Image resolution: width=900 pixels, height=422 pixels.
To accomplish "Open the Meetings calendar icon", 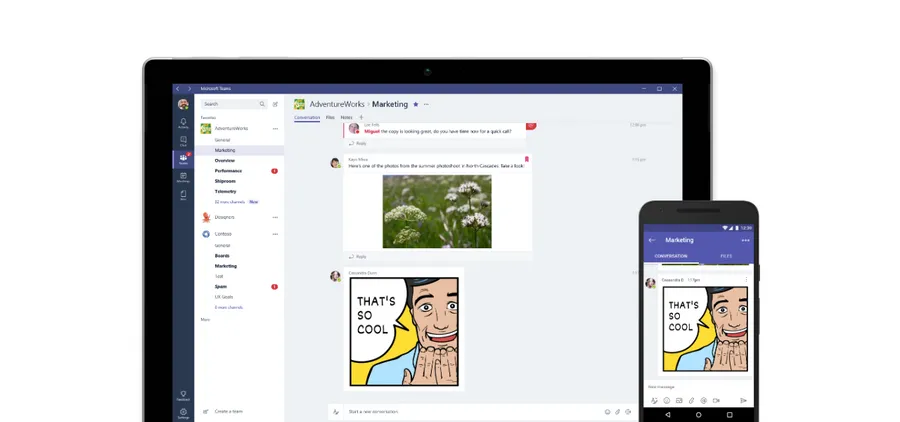I will click(x=183, y=177).
